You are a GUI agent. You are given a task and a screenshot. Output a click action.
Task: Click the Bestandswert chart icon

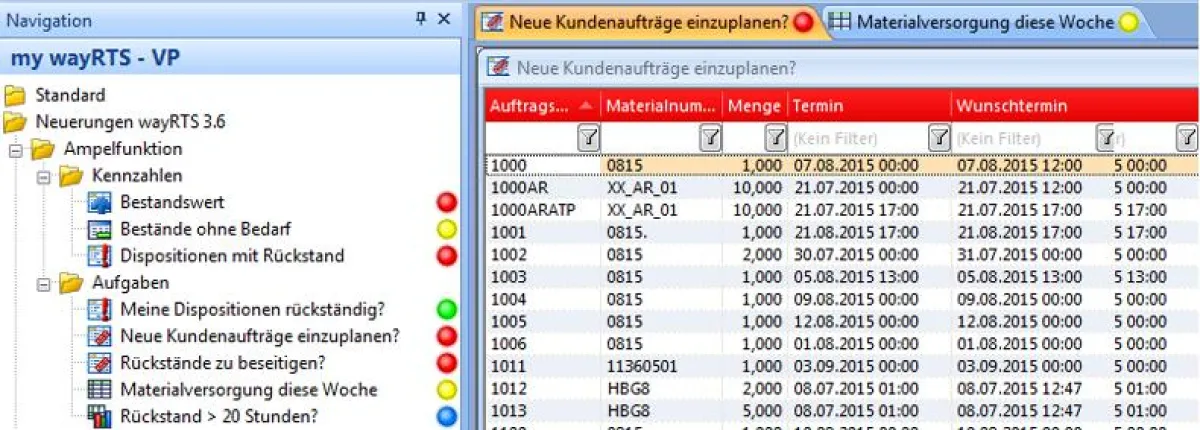point(100,203)
